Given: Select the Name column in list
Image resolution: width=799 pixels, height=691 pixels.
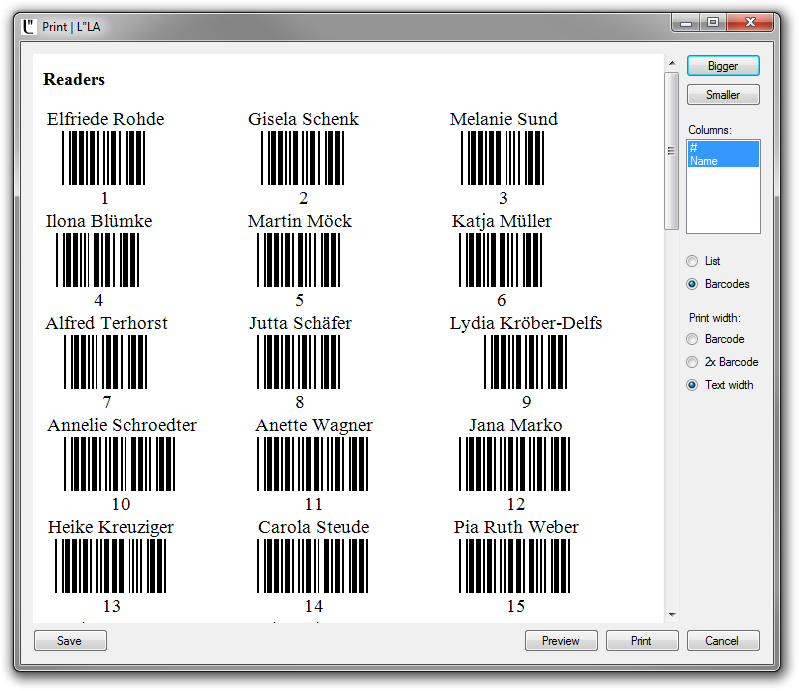Looking at the screenshot, I should (723, 161).
